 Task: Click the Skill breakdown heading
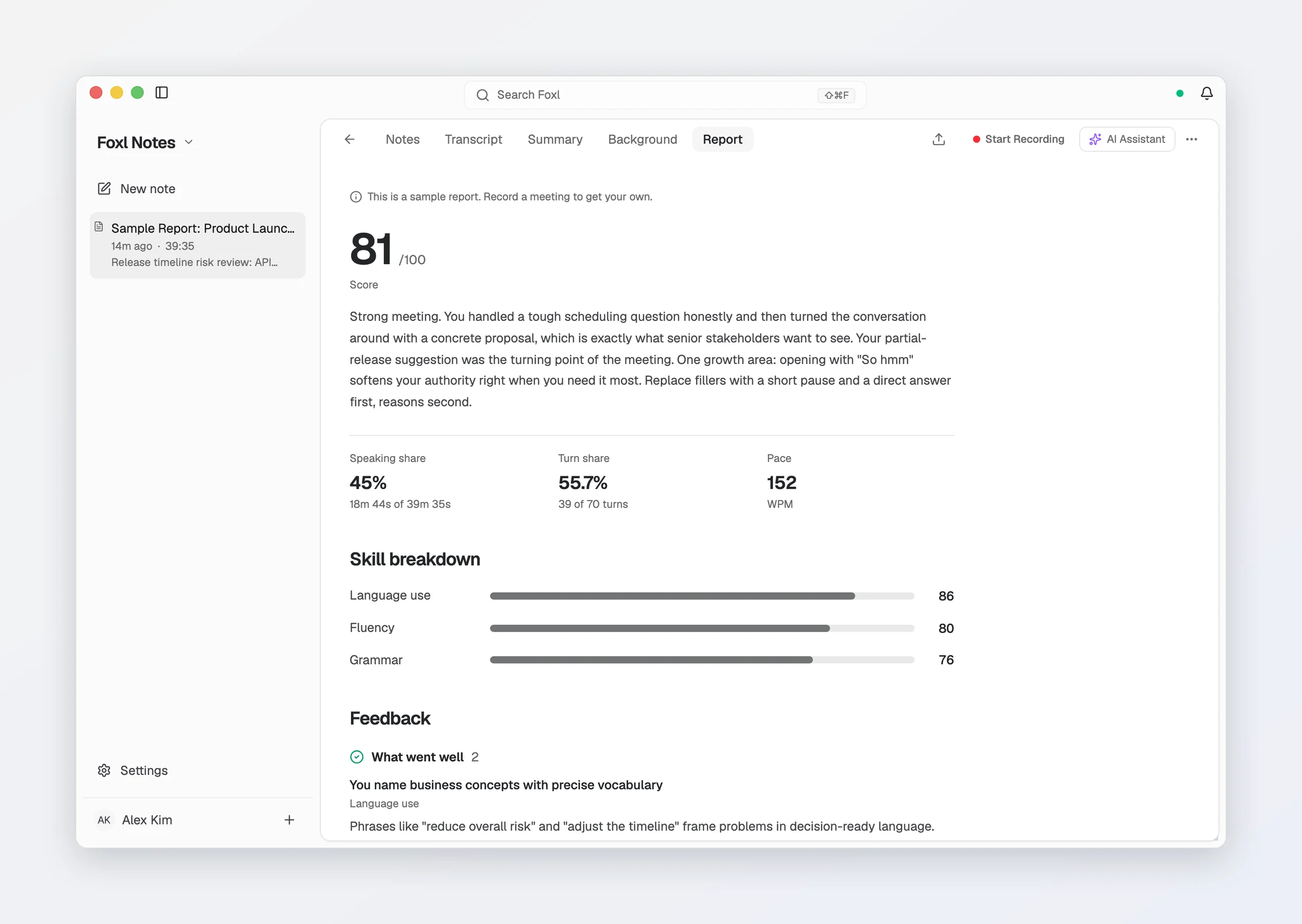(x=415, y=559)
